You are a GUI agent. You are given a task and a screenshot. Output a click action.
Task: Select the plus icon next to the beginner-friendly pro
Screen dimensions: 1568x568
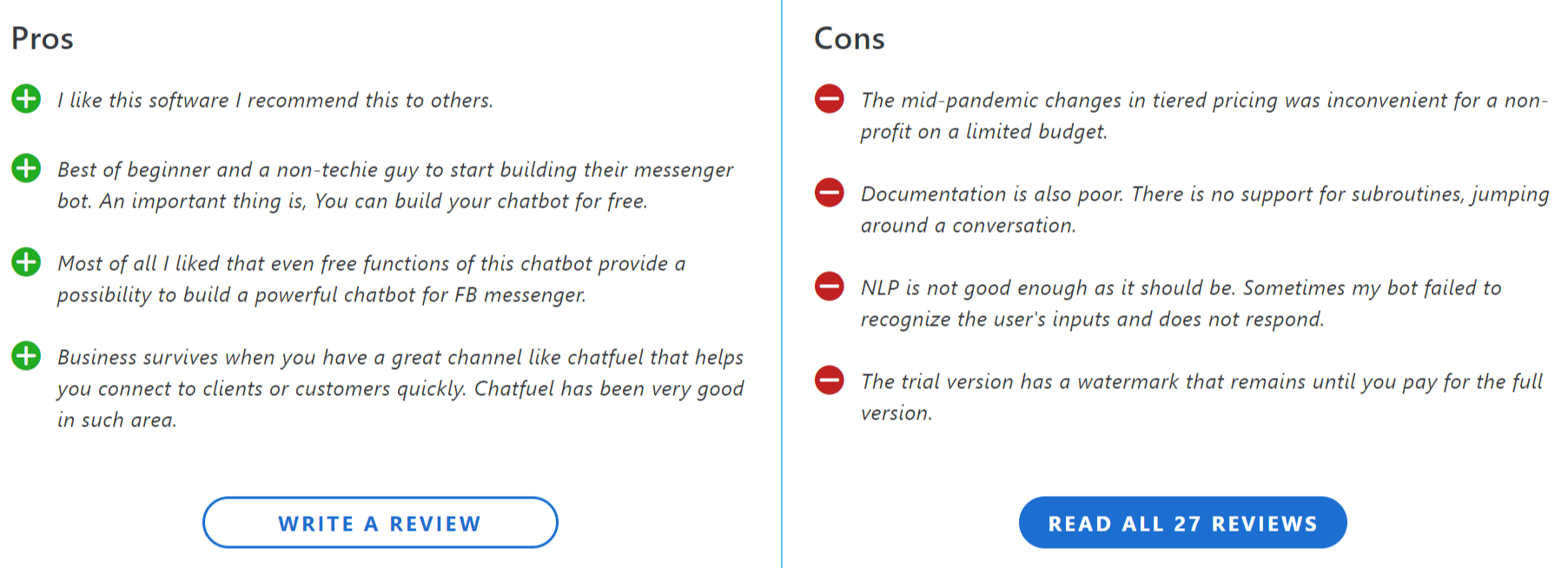pos(24,169)
